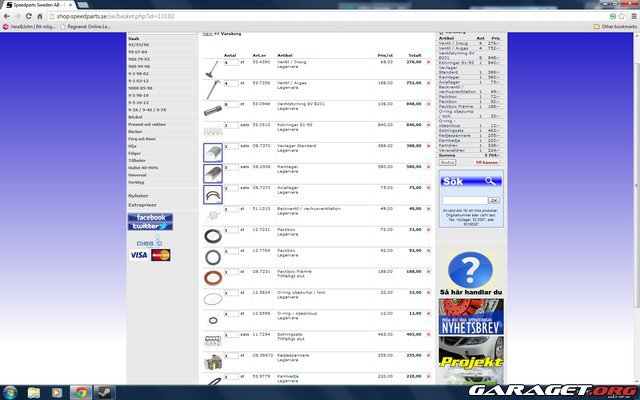
Task: Click the blue question mark help image
Action: [470, 270]
